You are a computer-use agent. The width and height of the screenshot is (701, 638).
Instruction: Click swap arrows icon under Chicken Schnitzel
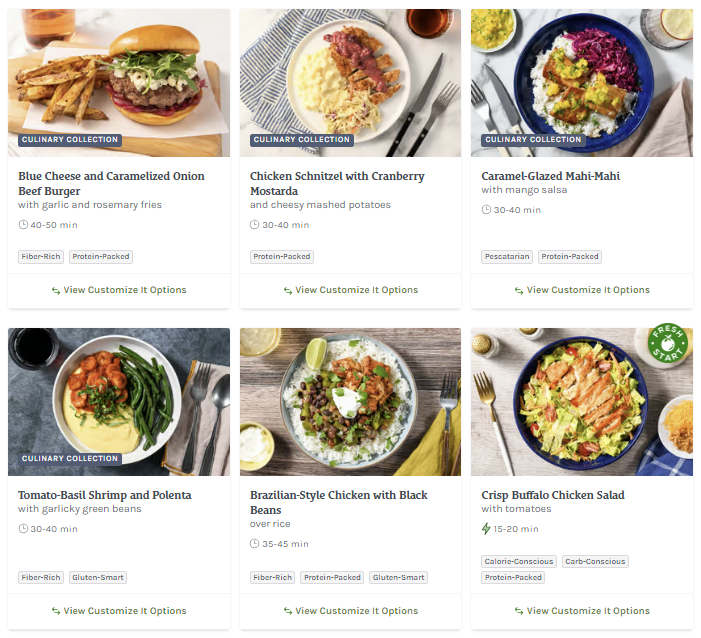point(288,291)
